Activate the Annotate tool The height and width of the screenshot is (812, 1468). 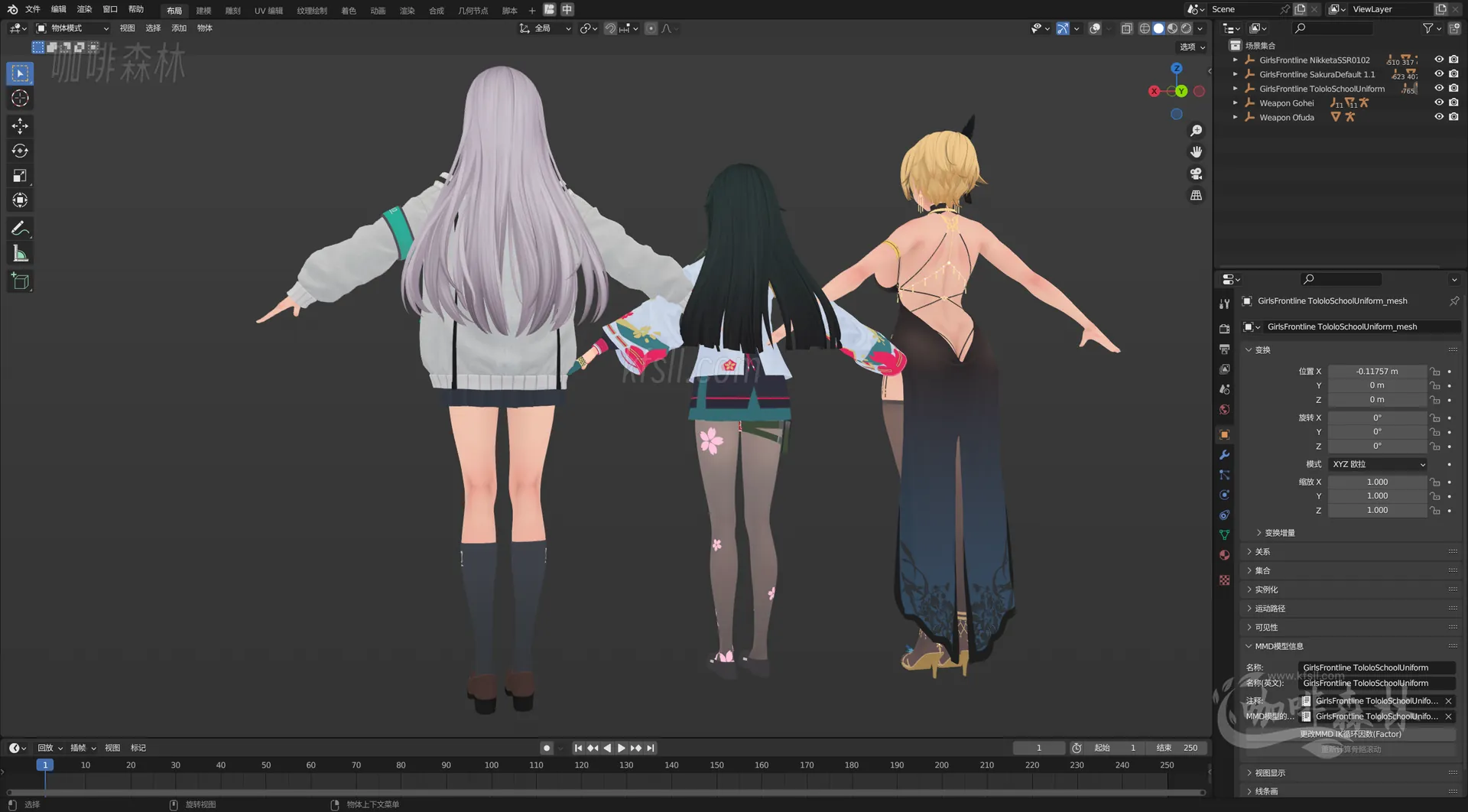(20, 228)
